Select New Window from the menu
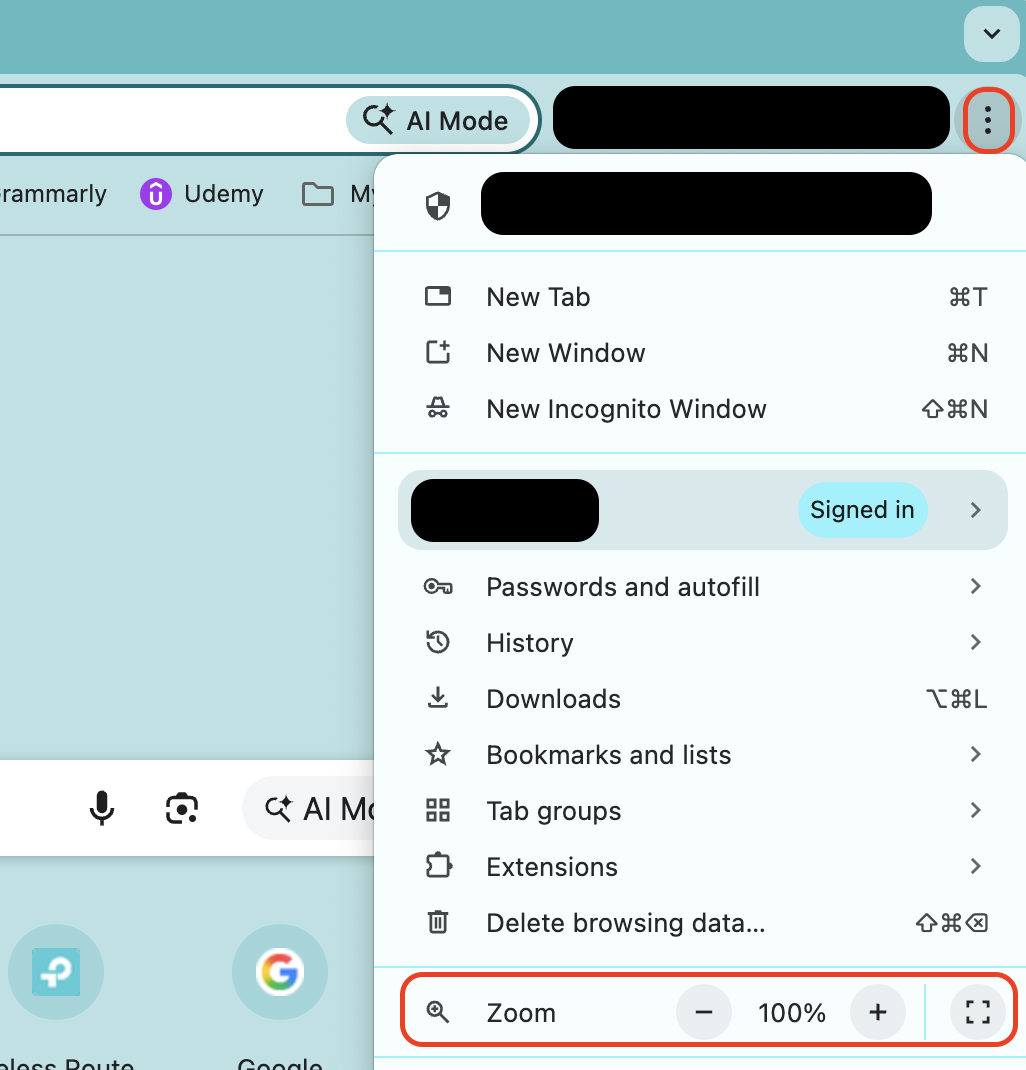 pyautogui.click(x=565, y=352)
